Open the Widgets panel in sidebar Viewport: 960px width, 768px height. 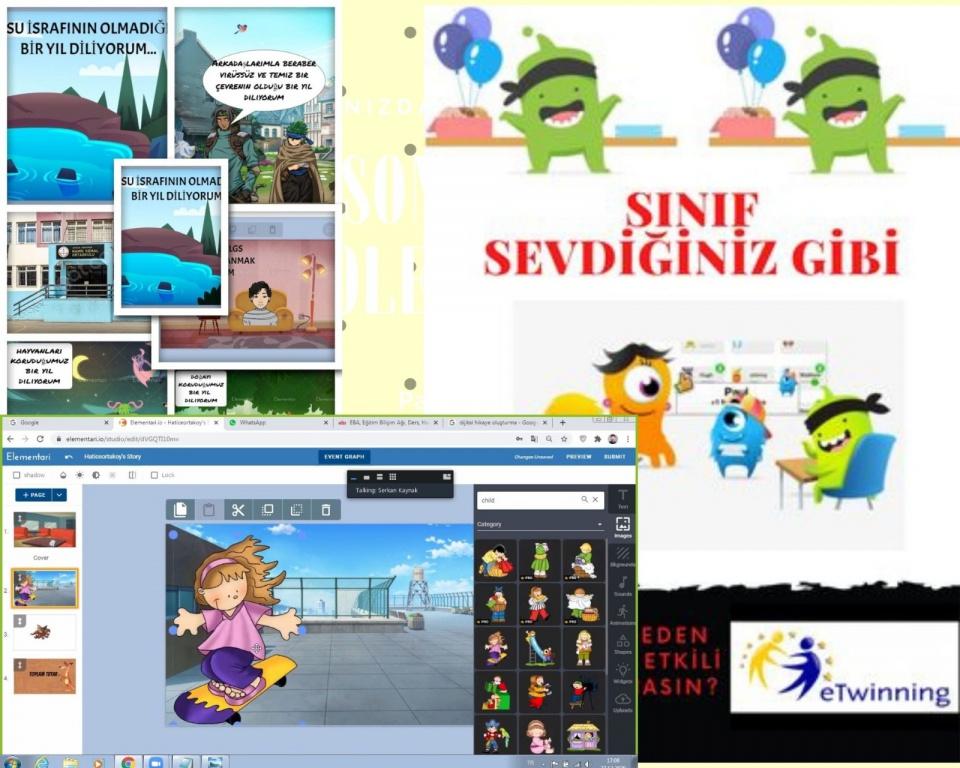622,673
